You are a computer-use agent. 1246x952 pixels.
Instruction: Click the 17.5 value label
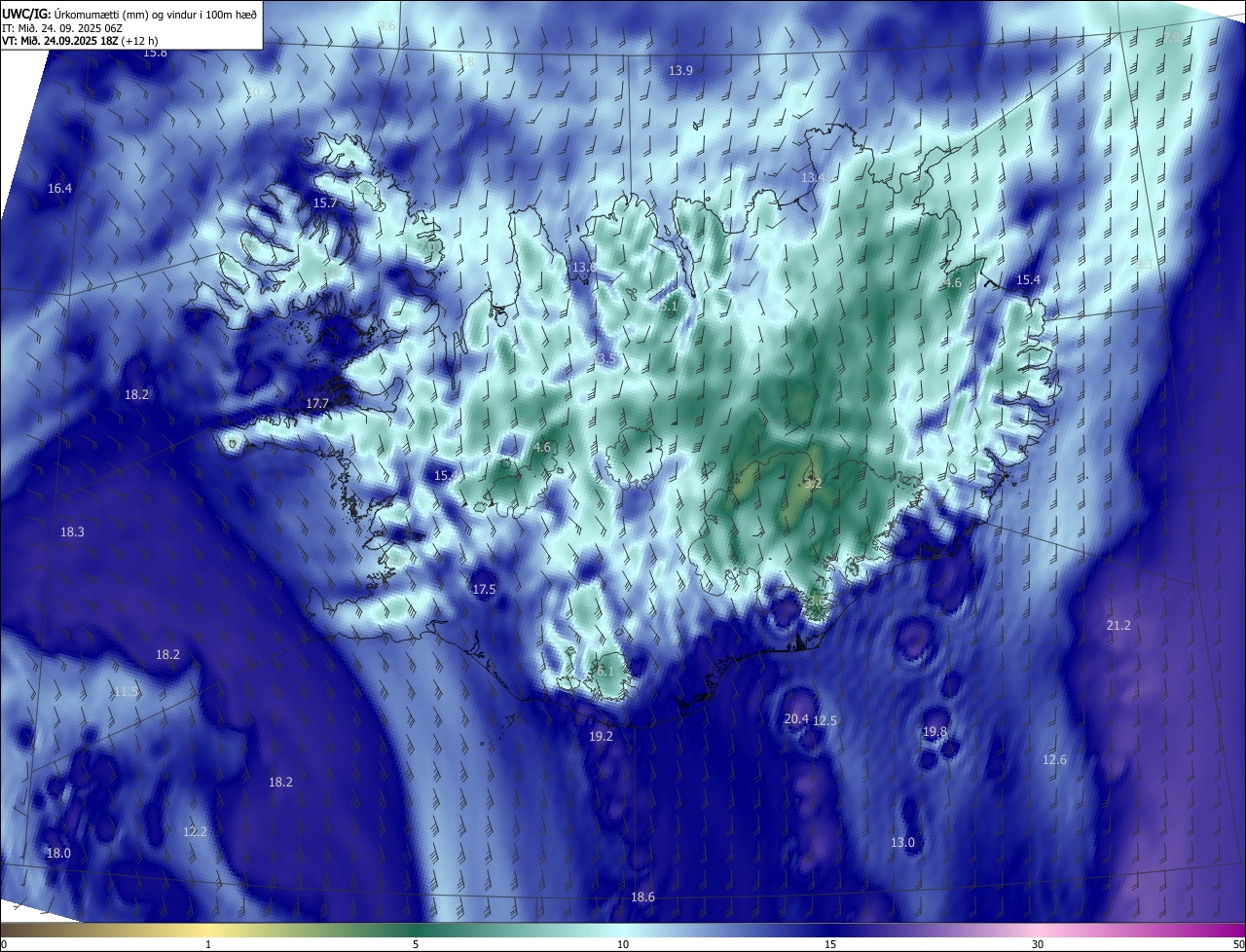pos(484,589)
